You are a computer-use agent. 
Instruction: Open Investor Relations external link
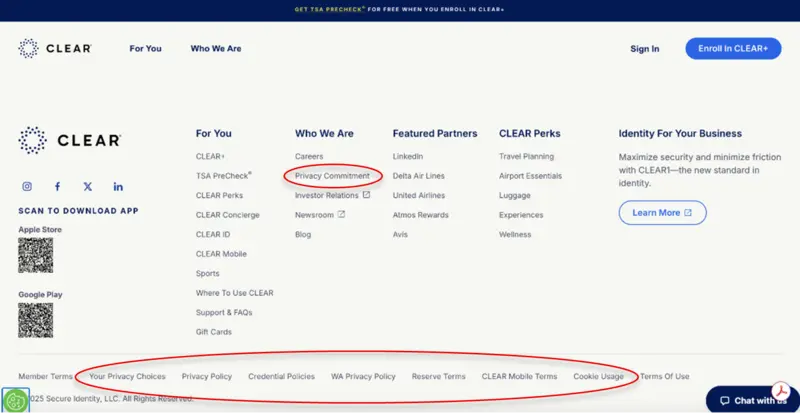(332, 195)
